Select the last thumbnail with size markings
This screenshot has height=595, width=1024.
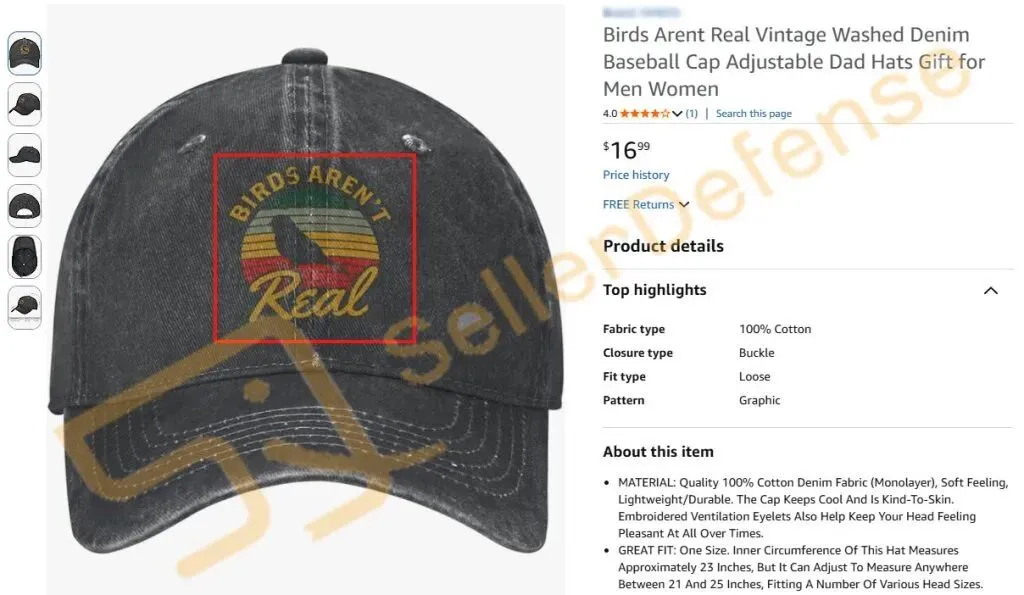point(24,308)
